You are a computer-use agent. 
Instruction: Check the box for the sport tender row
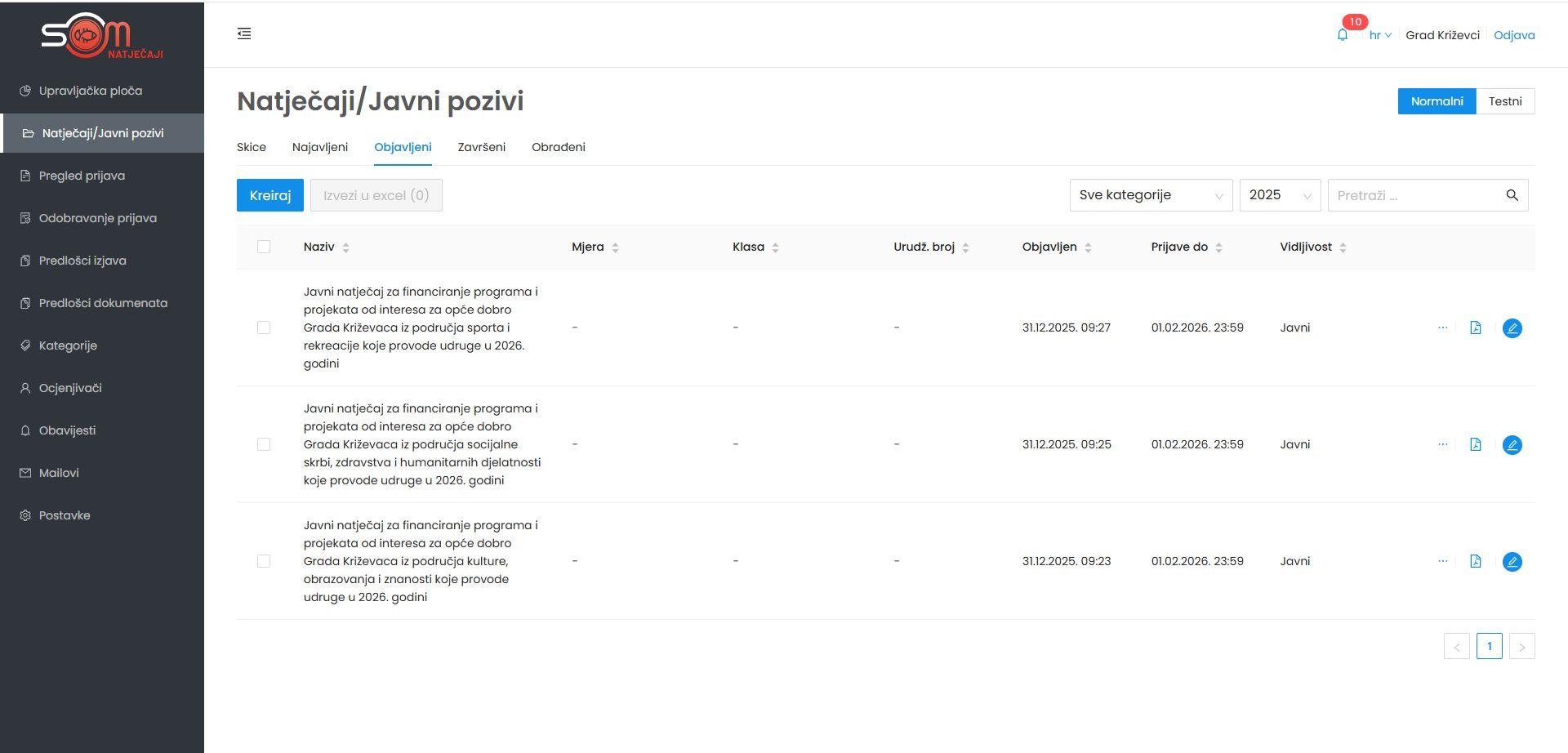pos(264,327)
